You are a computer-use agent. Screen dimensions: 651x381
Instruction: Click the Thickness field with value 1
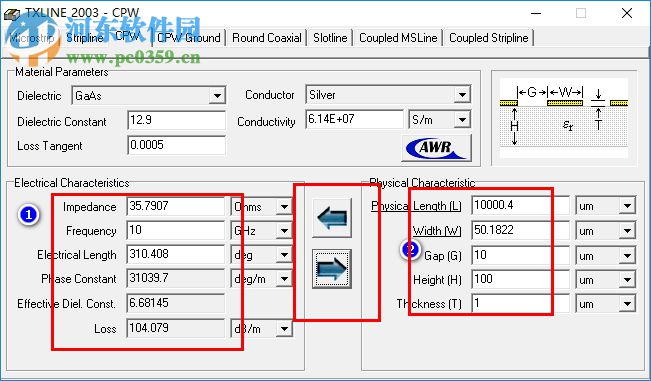(x=521, y=303)
